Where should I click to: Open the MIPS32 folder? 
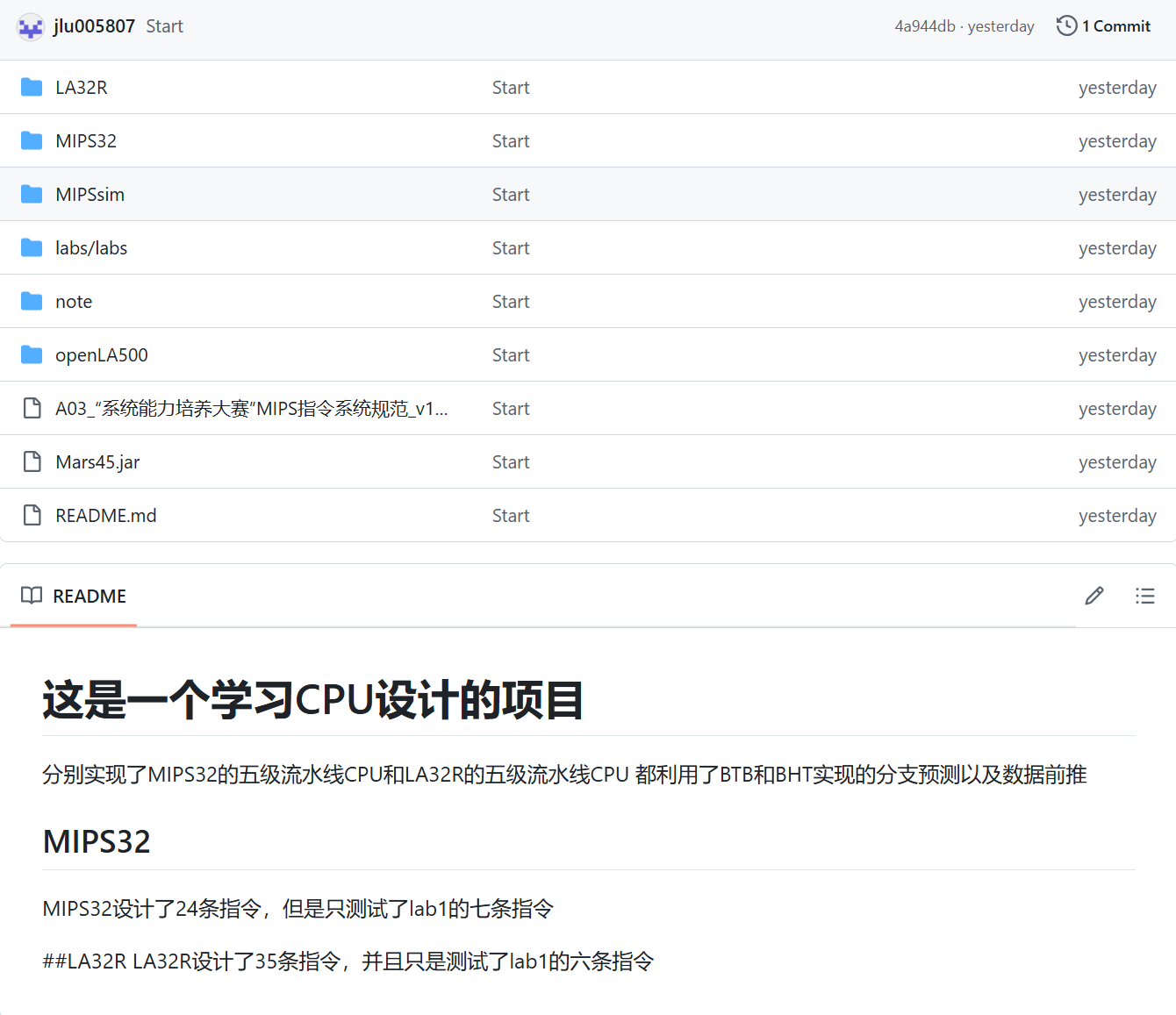[86, 141]
